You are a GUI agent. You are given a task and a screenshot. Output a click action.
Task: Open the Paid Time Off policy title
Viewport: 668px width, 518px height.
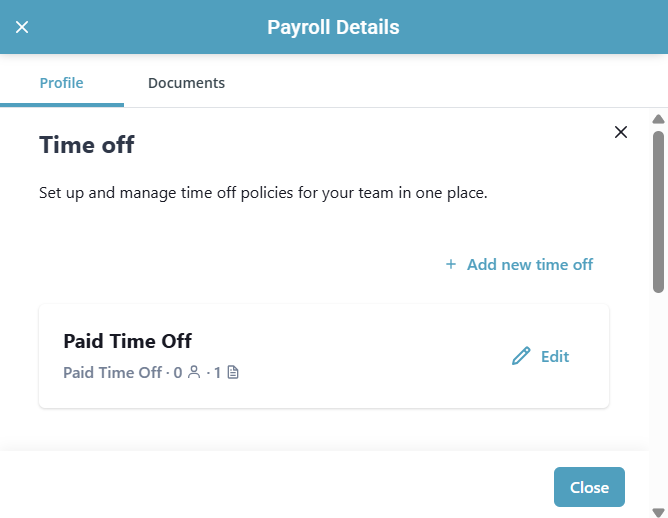point(127,341)
